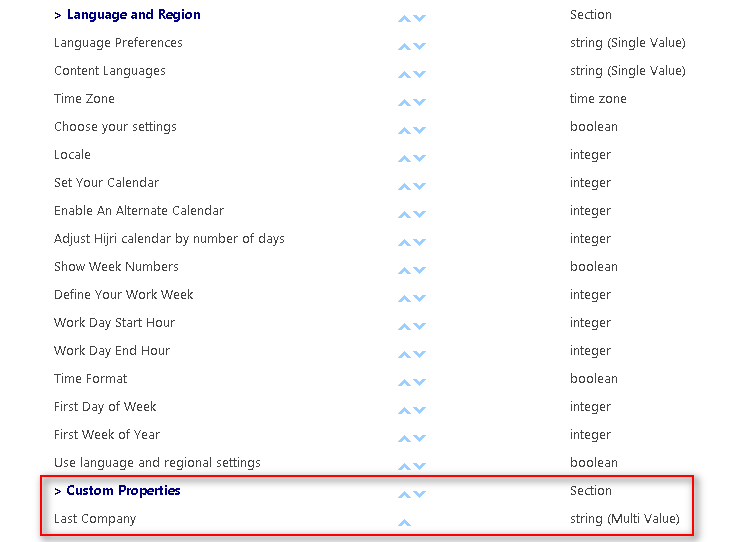Move Time Zone property up
740x542 pixels.
(x=404, y=102)
